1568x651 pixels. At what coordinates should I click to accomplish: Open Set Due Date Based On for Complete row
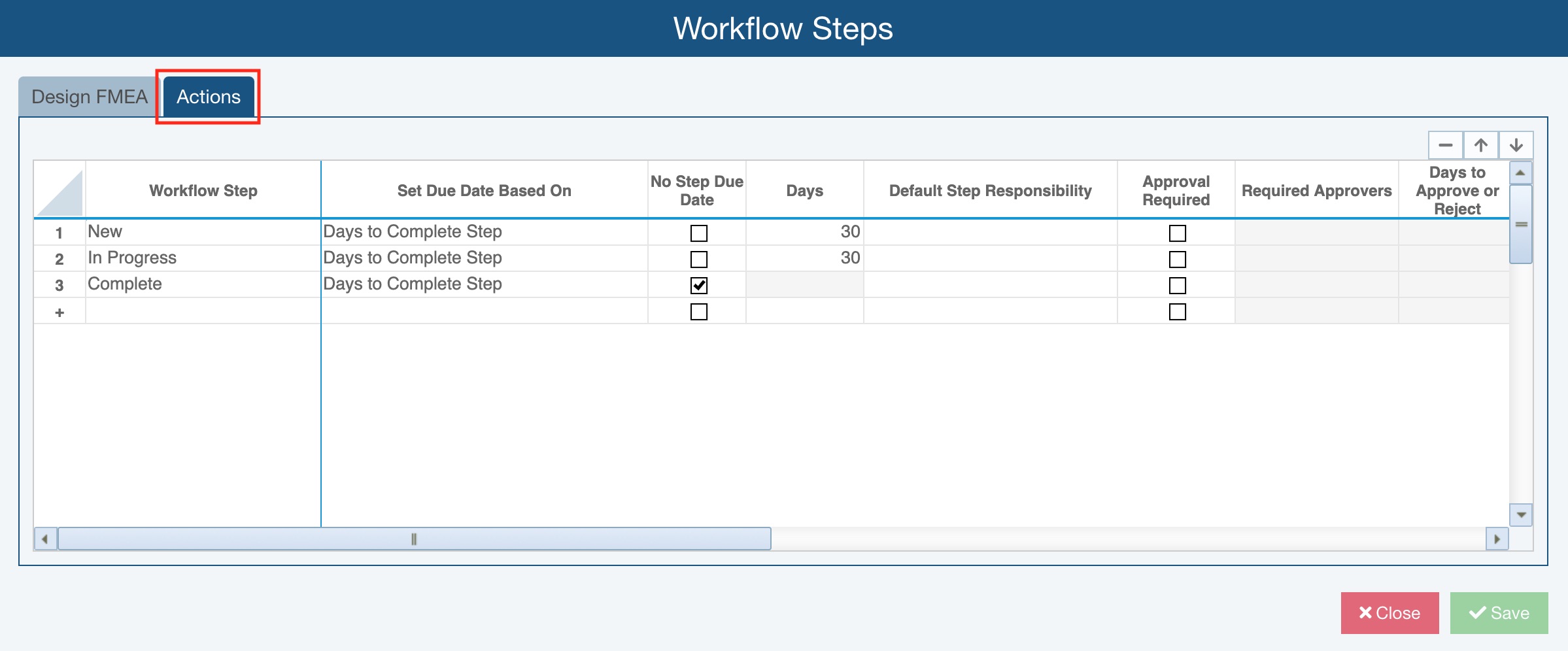484,284
